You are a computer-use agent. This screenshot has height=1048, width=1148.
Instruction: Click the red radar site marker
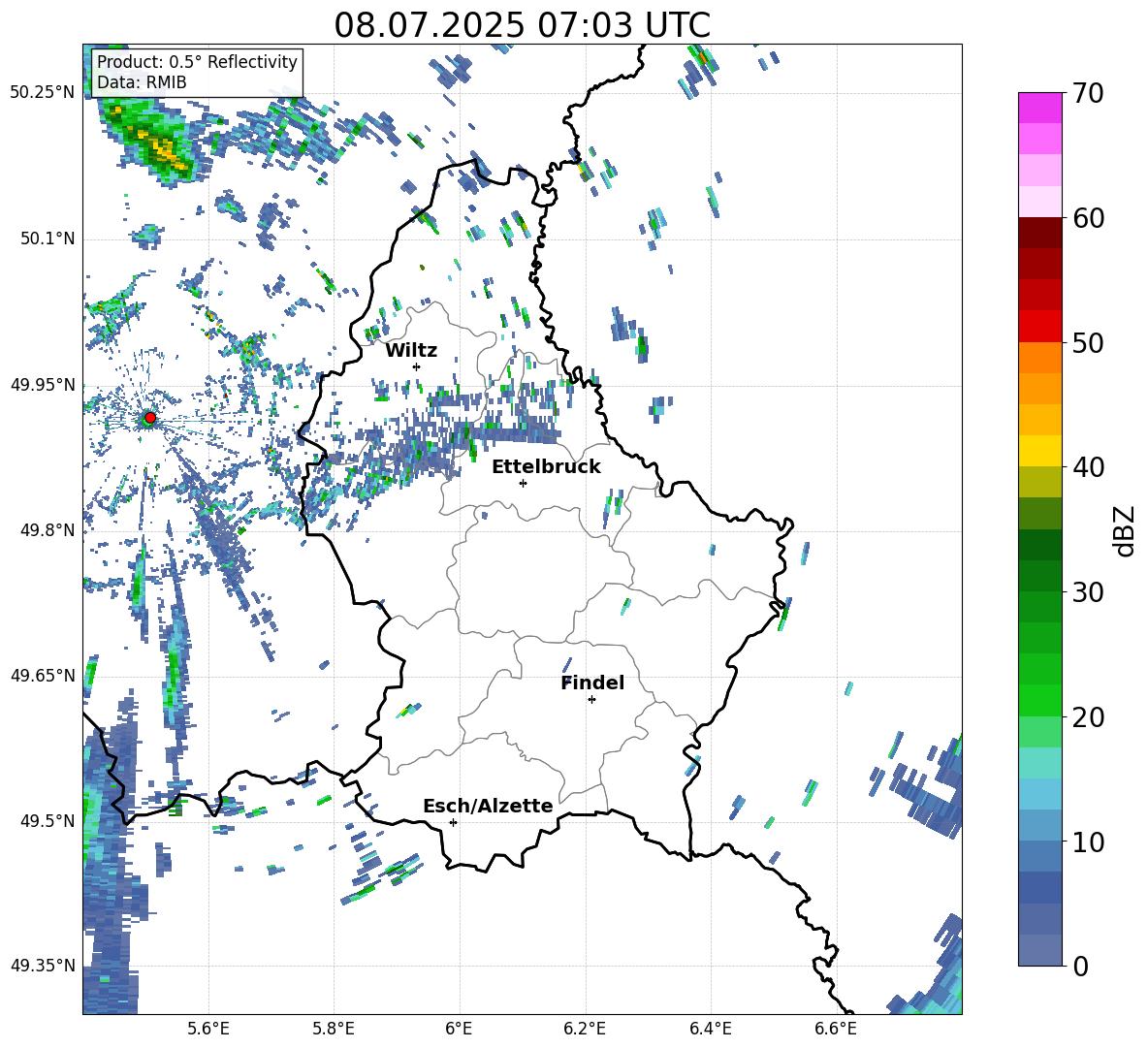tap(150, 418)
